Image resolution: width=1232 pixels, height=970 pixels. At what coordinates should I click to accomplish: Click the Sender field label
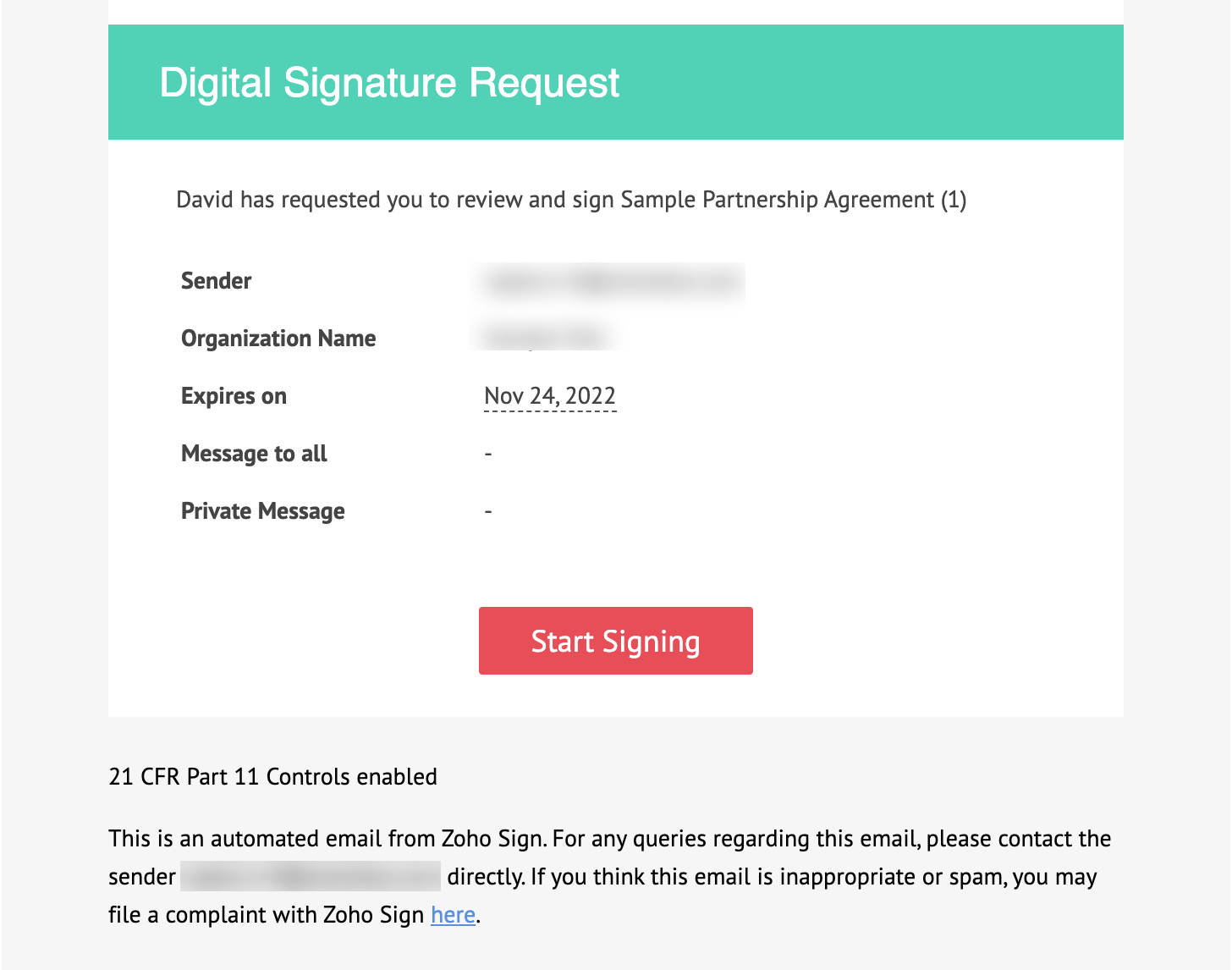tap(217, 281)
